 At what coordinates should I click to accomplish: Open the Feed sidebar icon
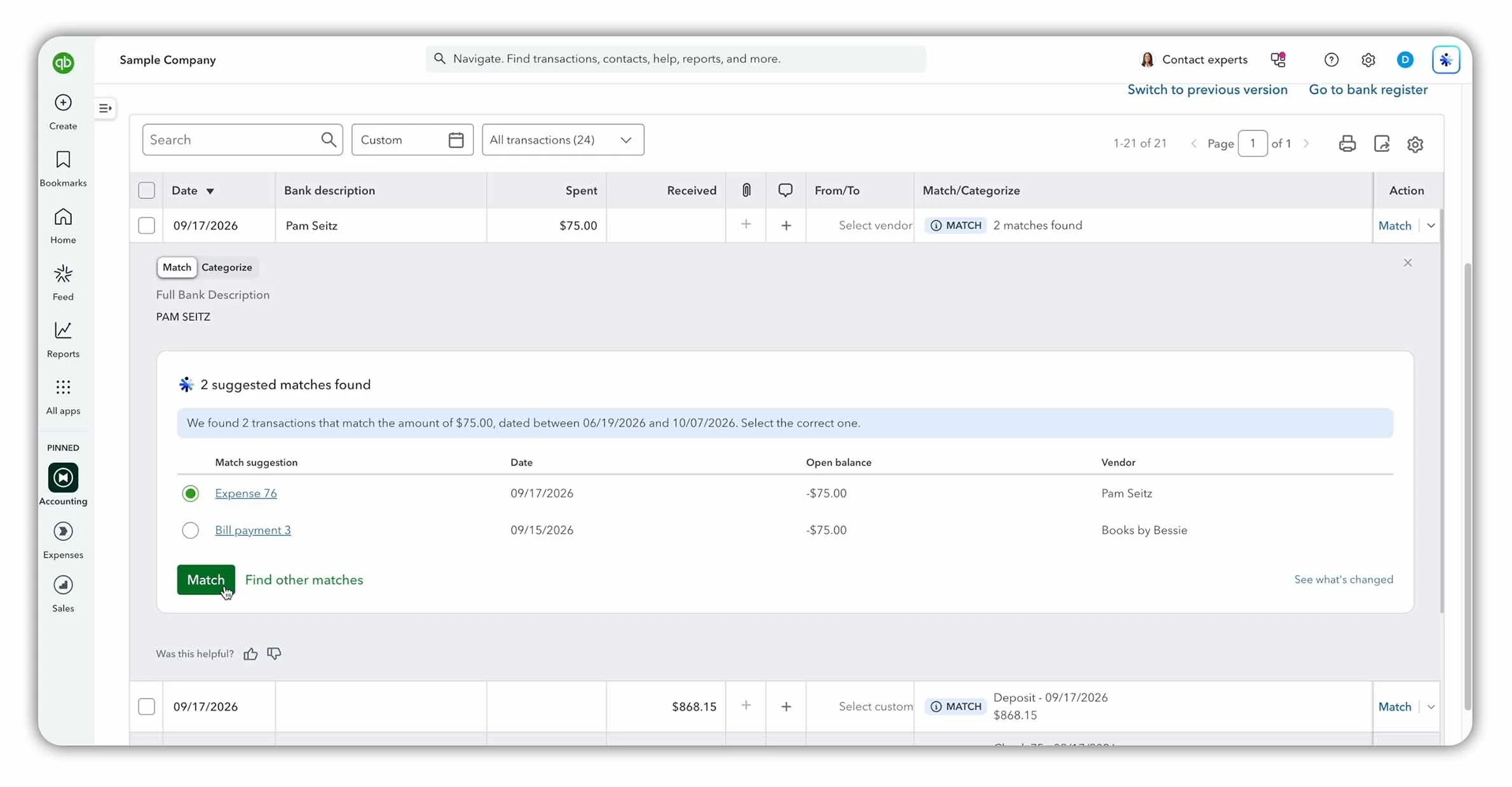point(63,274)
